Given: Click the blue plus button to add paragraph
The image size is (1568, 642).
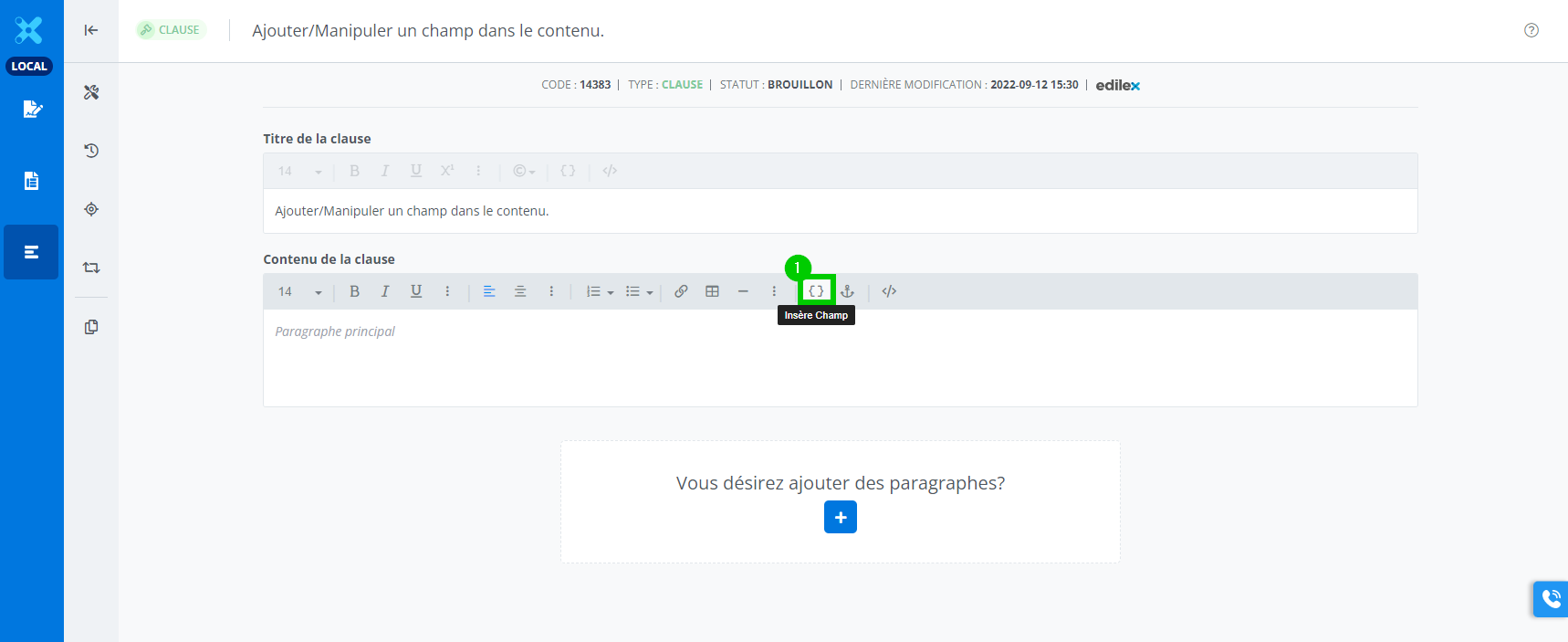Looking at the screenshot, I should [x=840, y=517].
